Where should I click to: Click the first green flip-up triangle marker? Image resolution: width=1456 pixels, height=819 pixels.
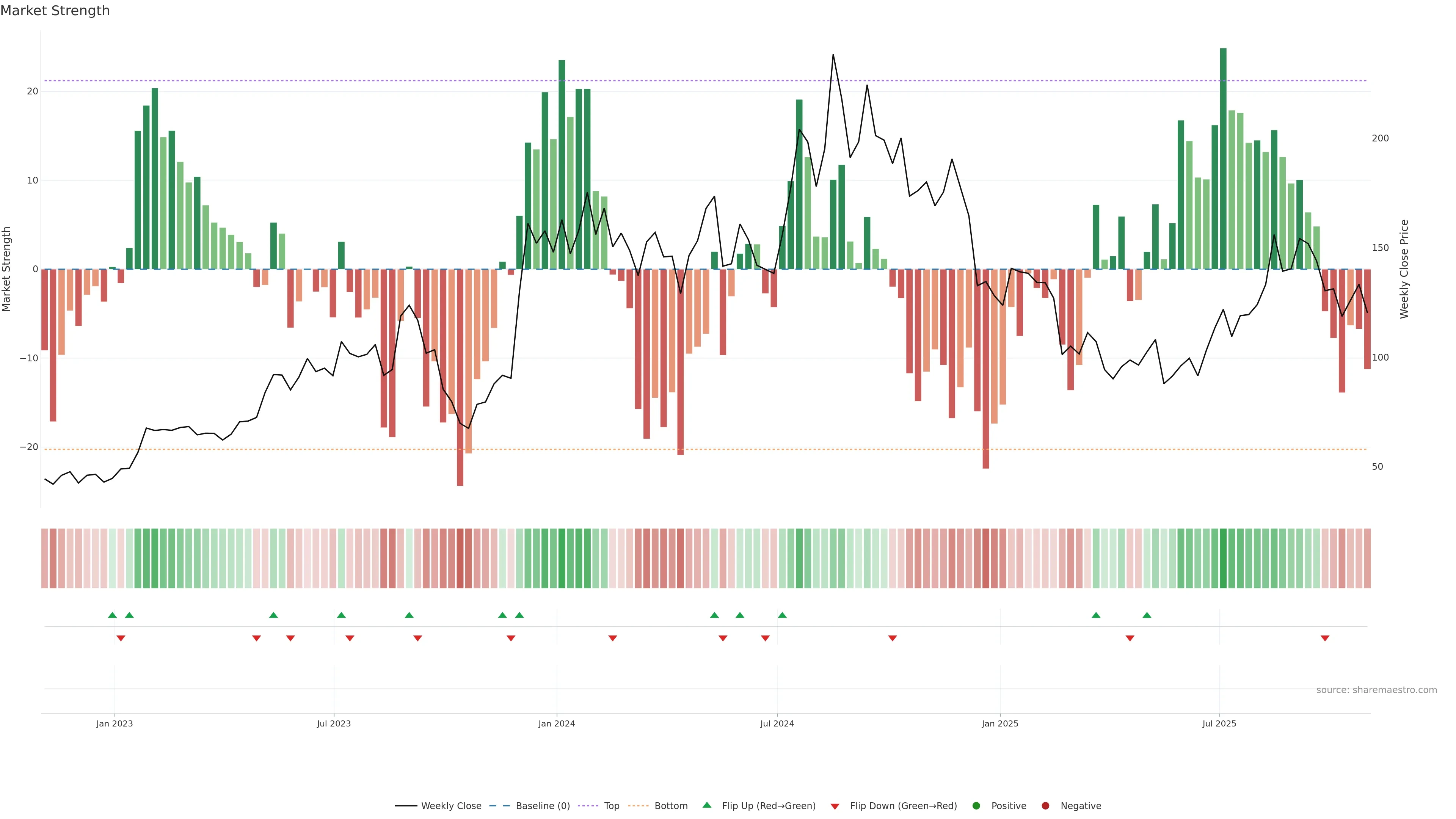point(112,615)
